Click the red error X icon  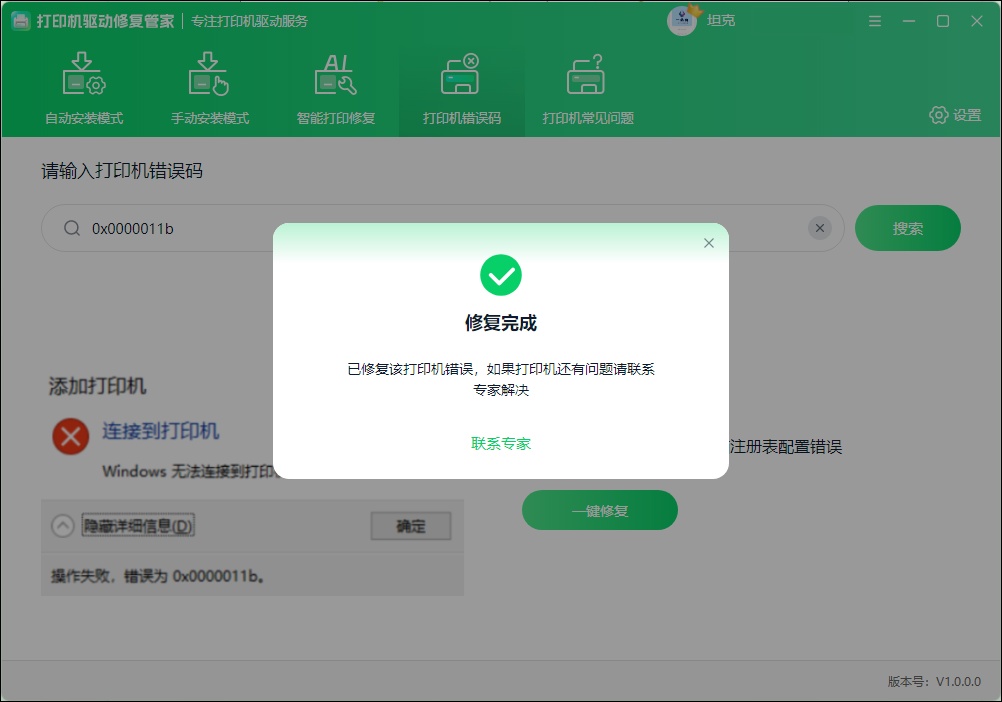pos(71,437)
